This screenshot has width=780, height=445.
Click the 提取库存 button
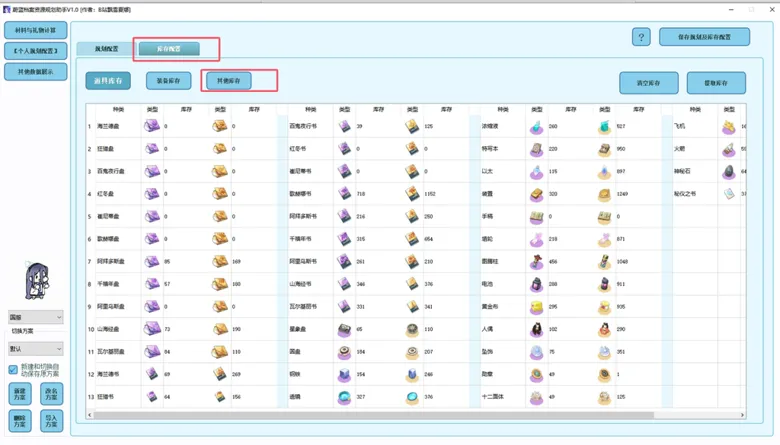coord(716,83)
